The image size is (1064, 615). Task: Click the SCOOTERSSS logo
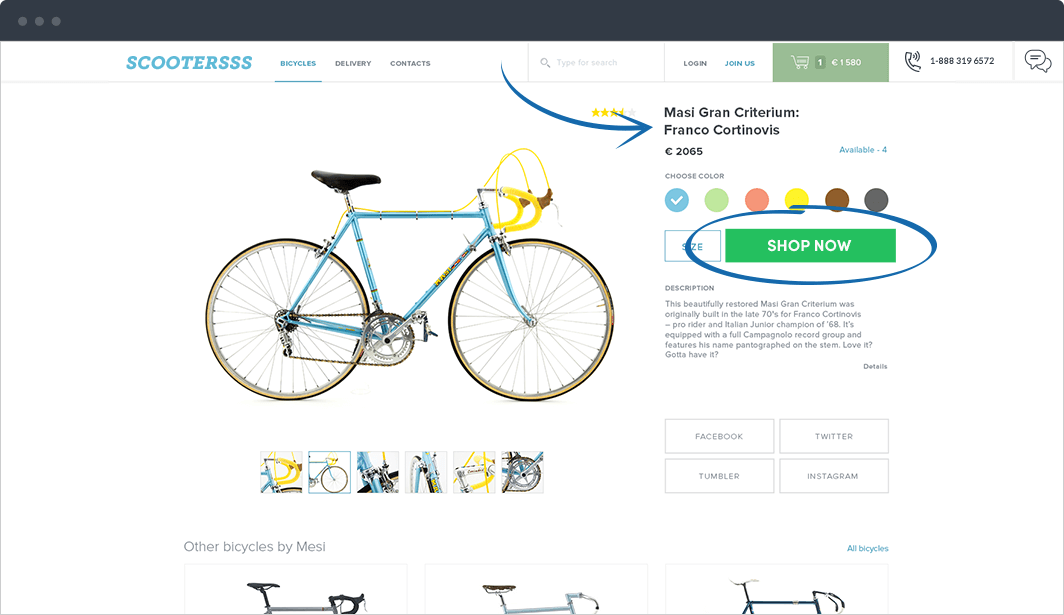[x=189, y=62]
